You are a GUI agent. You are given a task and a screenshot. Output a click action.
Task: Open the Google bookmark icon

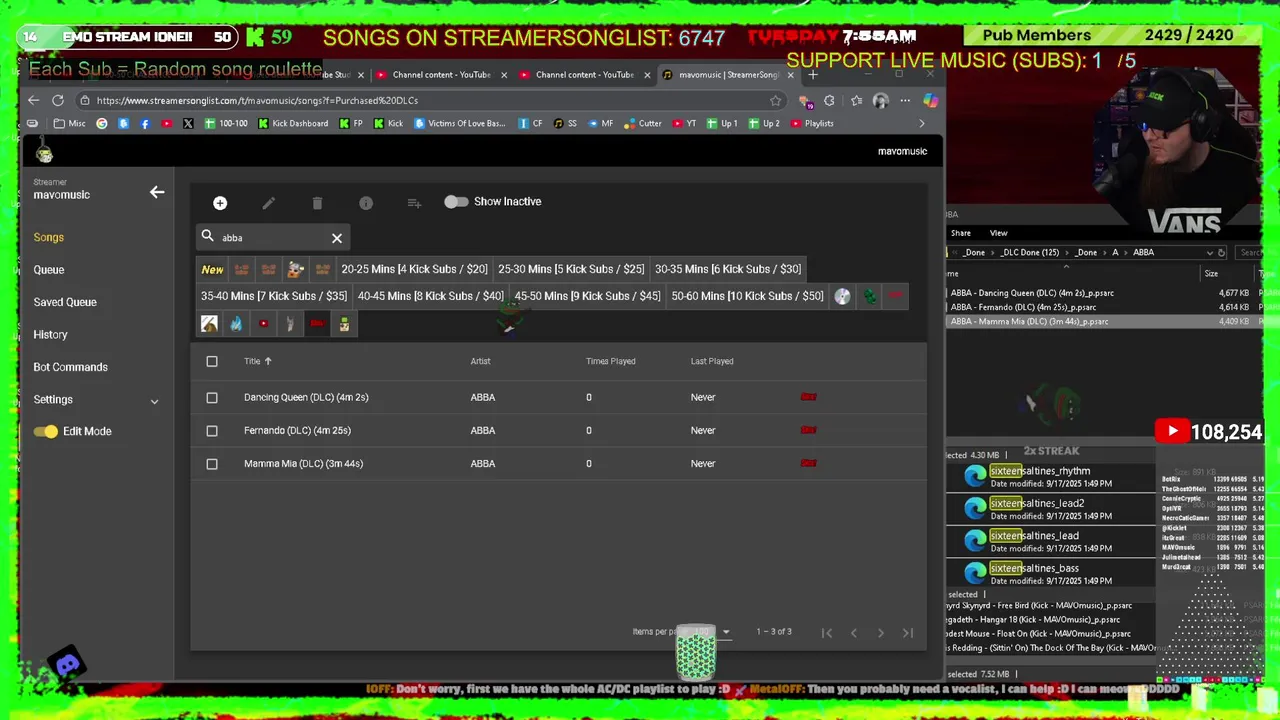(x=101, y=123)
